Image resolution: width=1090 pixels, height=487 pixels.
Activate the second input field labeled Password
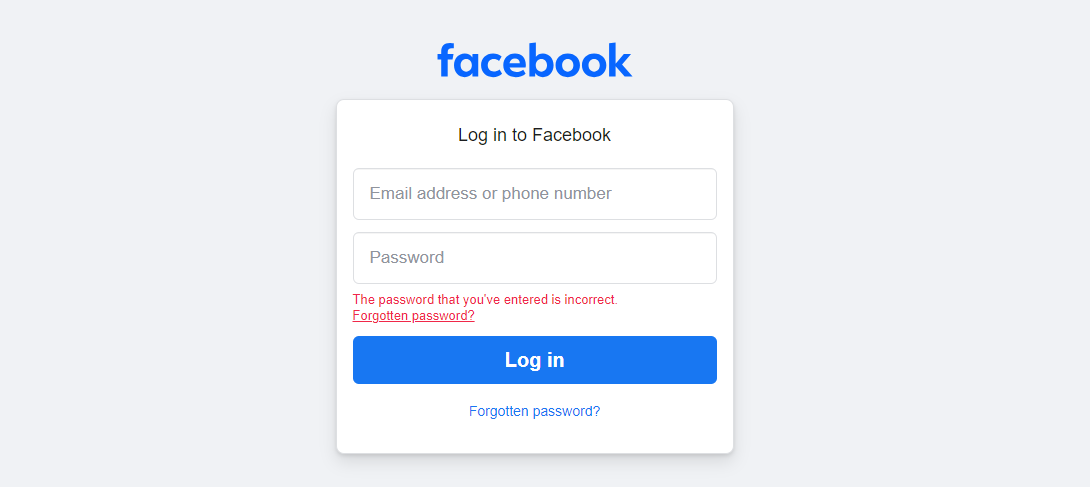[534, 258]
